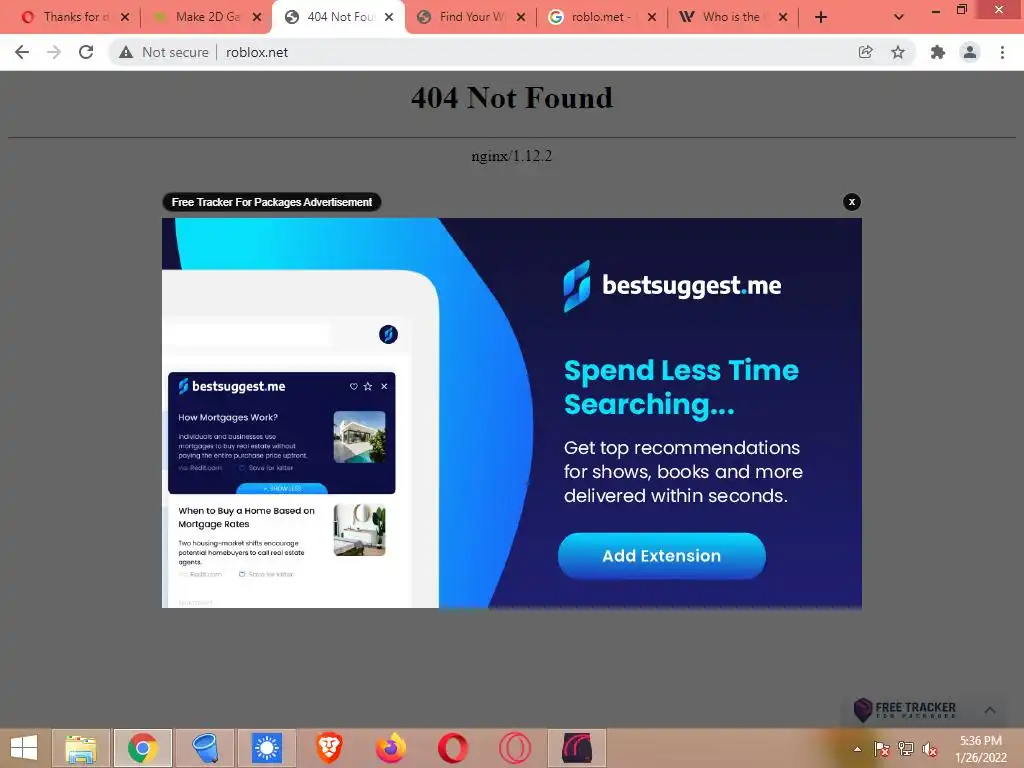Viewport: 1024px width, 768px height.
Task: Launch Opera GX outlined icon from taskbar
Action: [x=515, y=748]
